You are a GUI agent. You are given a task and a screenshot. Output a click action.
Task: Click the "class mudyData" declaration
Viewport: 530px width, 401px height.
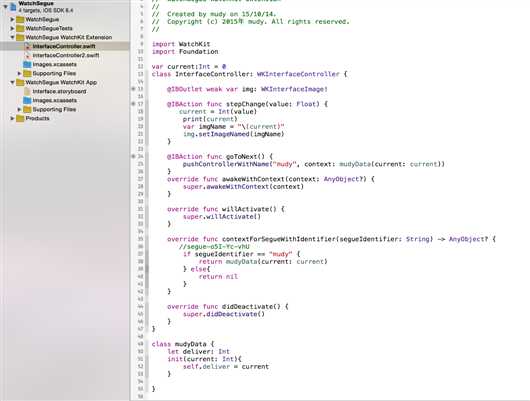tap(183, 344)
